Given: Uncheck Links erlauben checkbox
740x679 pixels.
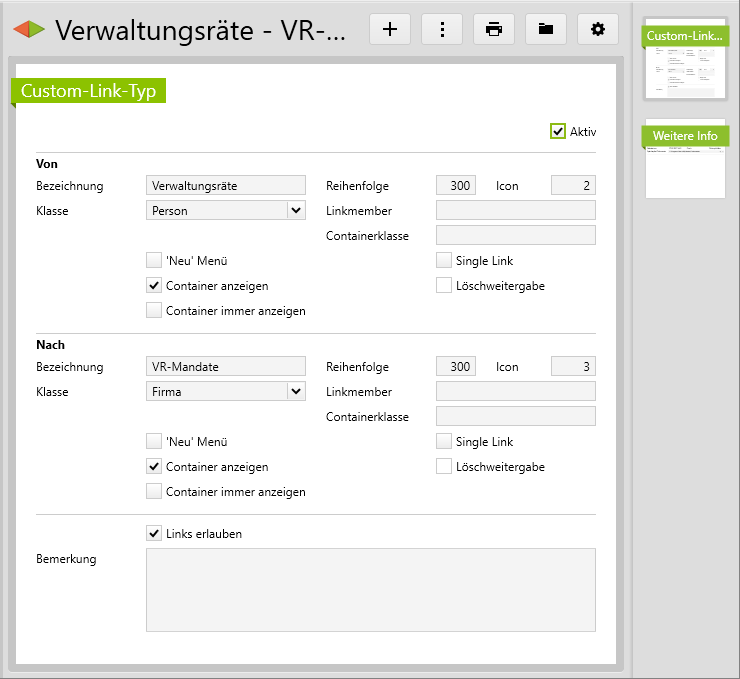Looking at the screenshot, I should 154,534.
